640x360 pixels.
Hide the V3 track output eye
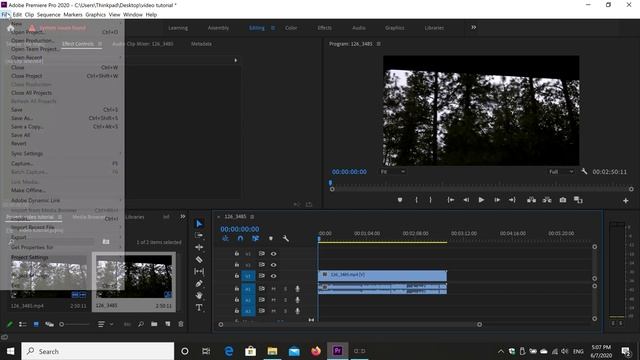click(x=273, y=254)
